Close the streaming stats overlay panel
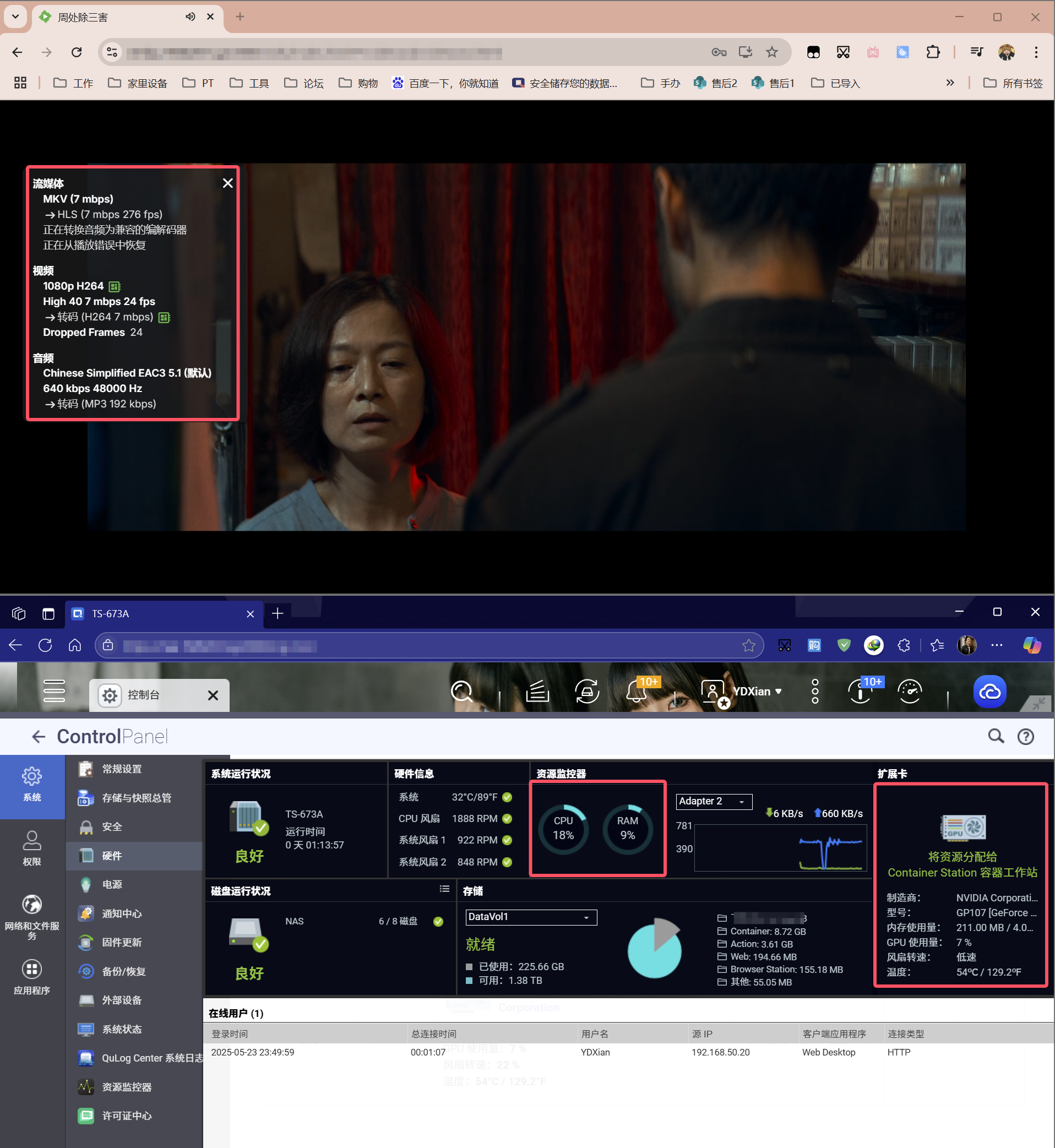 (227, 183)
